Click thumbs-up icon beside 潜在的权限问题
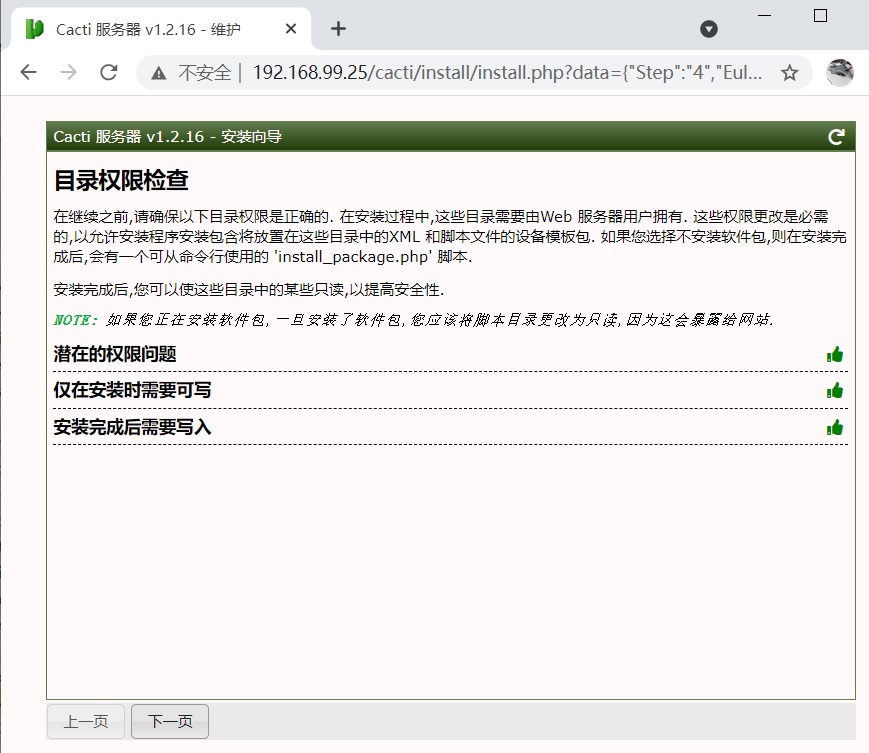Viewport: 869px width, 753px height. (835, 354)
